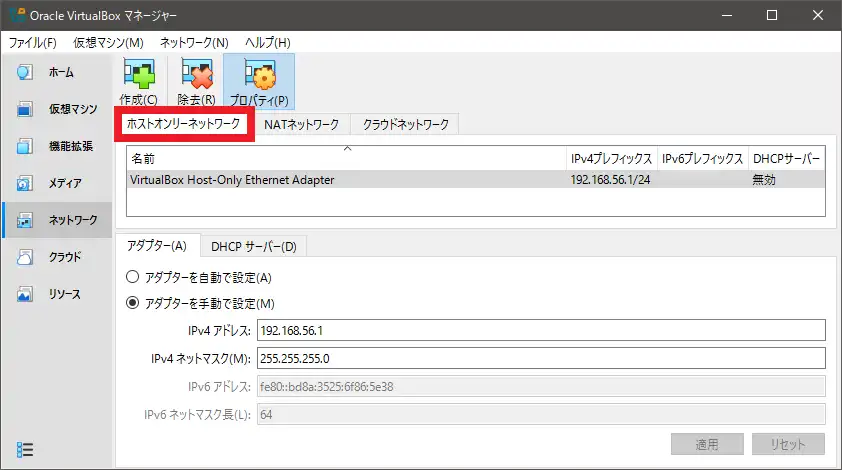
Task: Close the VirtualBox Manager window
Action: [818, 15]
